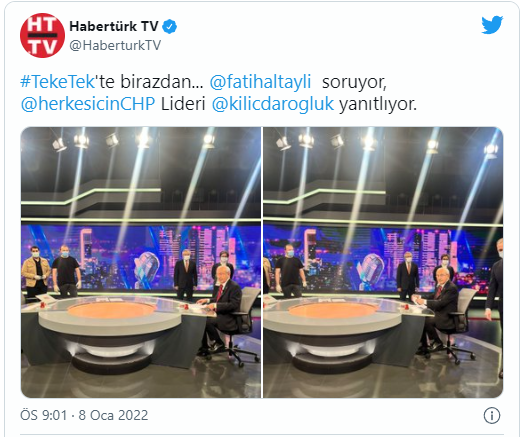Open the tweet timestamp ÖS 9:01
530x437 pixels.
pos(44,415)
